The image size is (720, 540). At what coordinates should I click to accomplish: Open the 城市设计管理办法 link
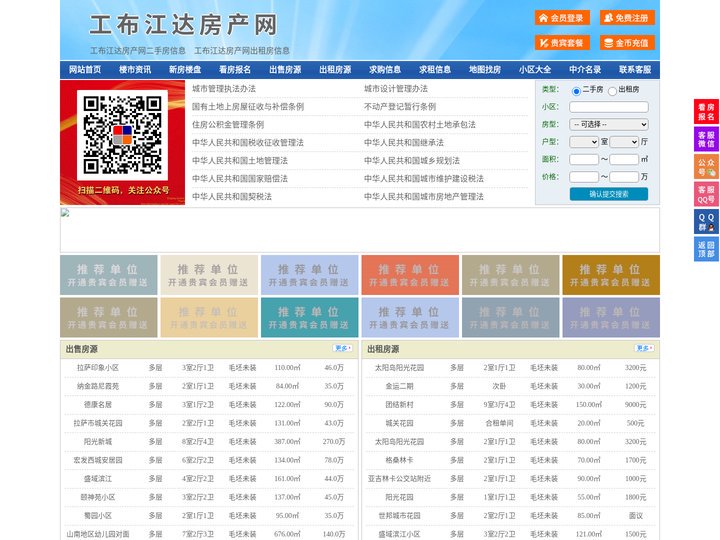click(x=396, y=89)
